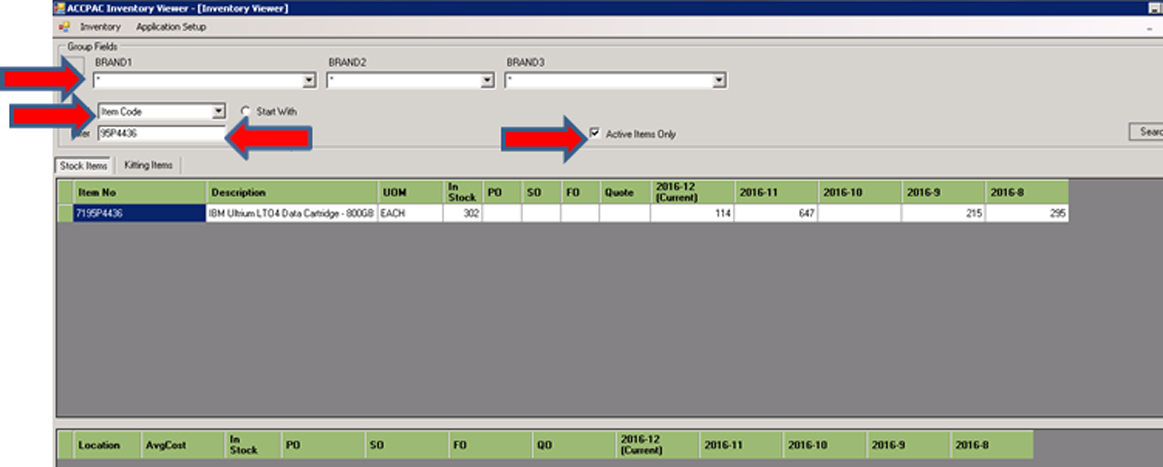
Task: Click the app icon in the menu bar
Action: pos(65,27)
